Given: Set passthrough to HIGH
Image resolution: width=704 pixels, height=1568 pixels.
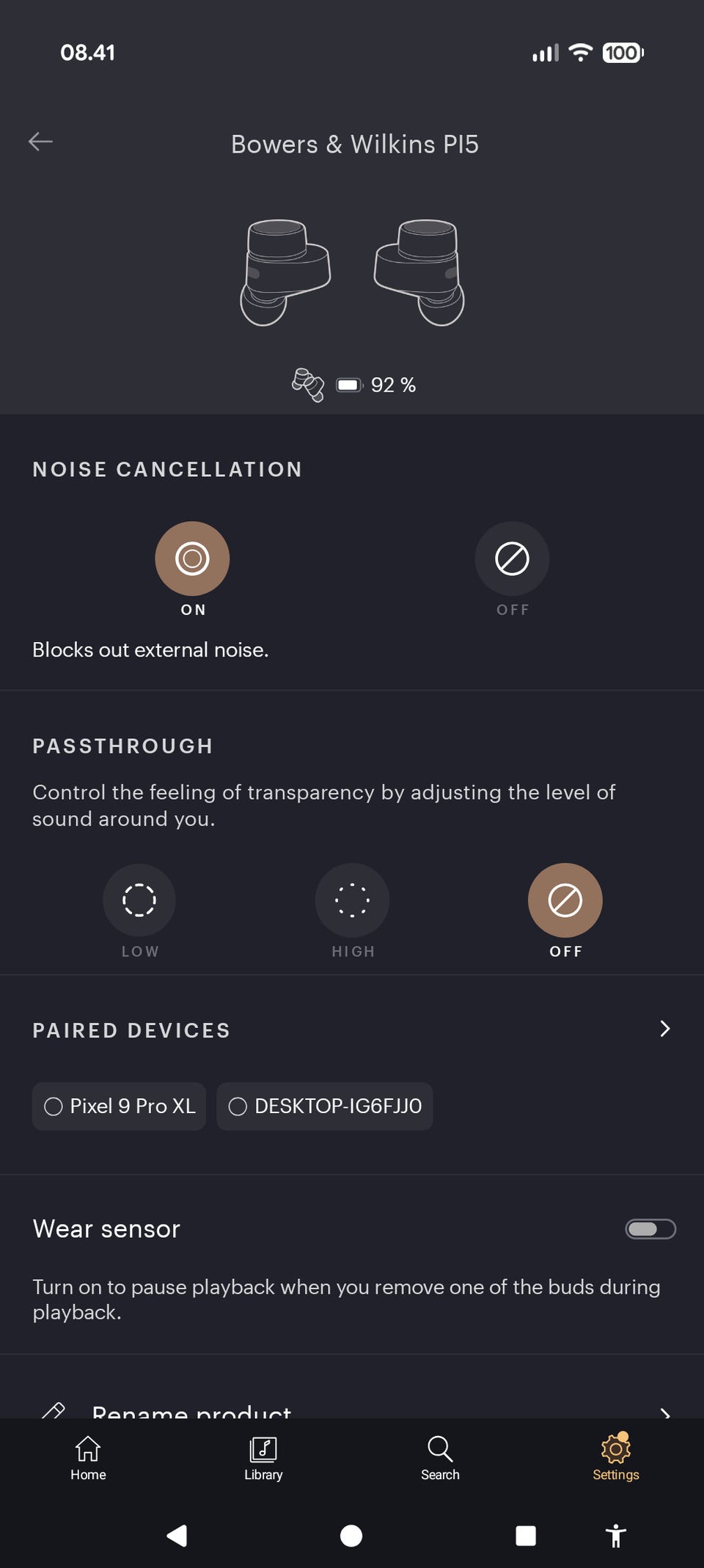Looking at the screenshot, I should 352,900.
